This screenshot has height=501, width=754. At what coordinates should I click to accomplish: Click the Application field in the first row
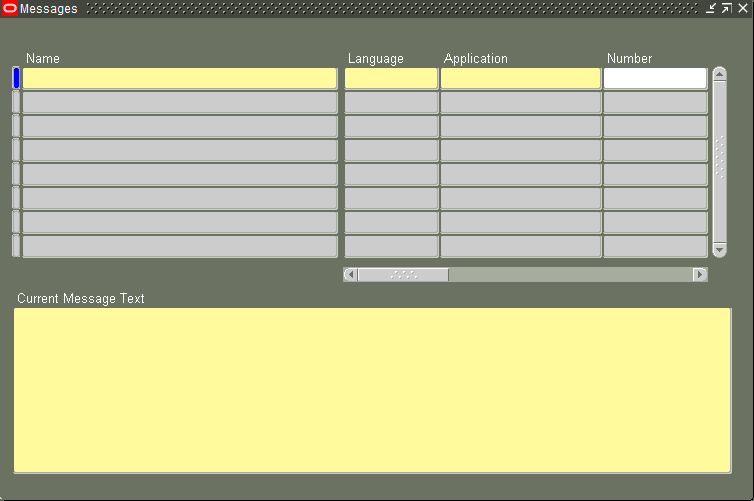coord(520,78)
